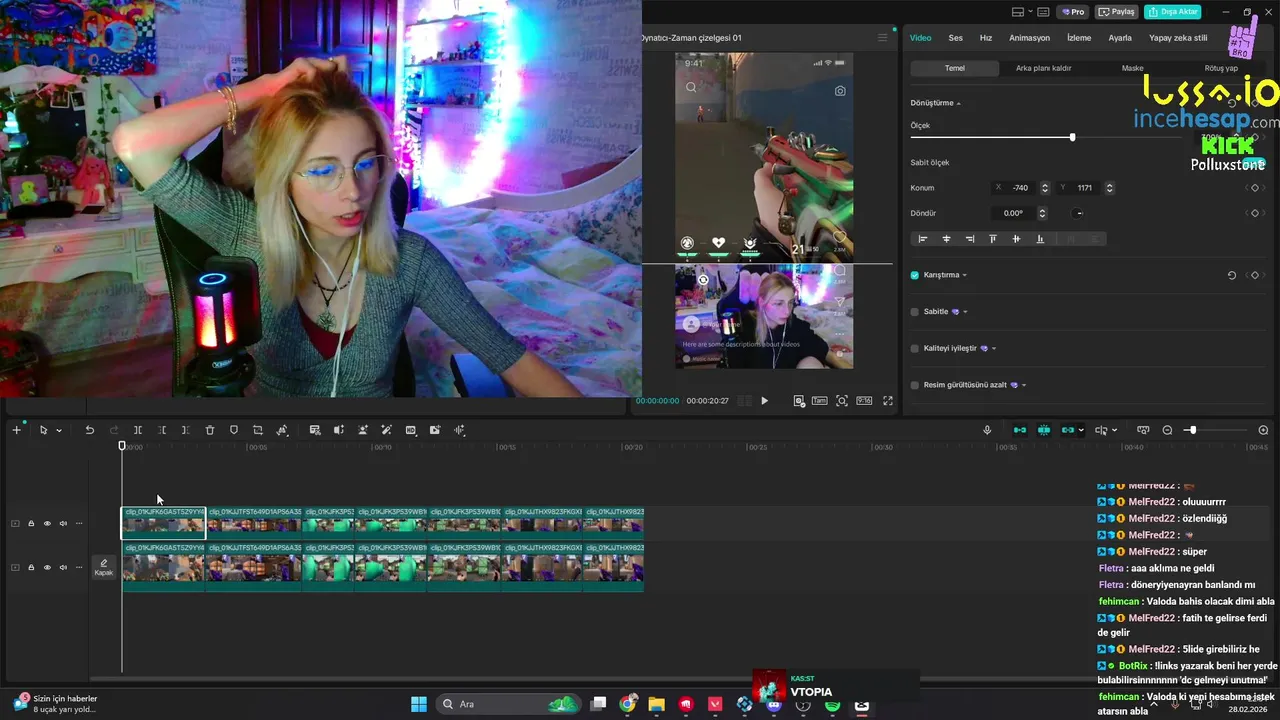
Task: Click the zoom out magnifier on timeline
Action: point(1167,430)
